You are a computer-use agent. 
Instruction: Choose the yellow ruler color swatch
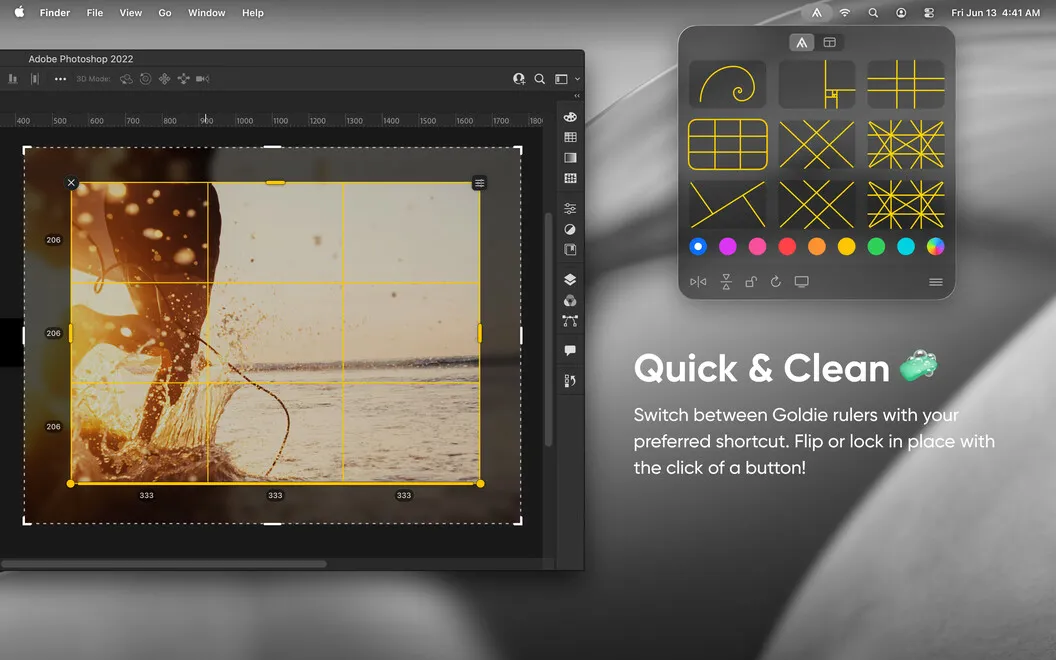[x=847, y=246]
